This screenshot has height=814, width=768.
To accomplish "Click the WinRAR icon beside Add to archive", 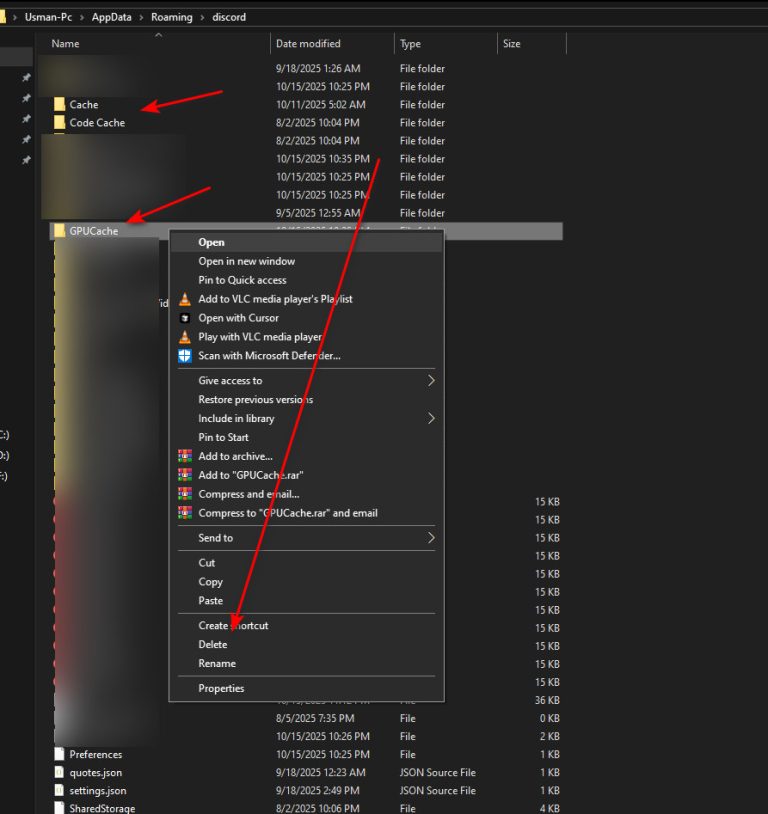I will [184, 456].
